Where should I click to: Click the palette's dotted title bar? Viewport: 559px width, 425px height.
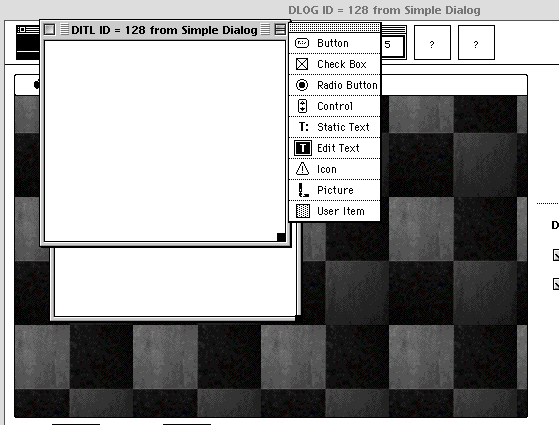(334, 27)
